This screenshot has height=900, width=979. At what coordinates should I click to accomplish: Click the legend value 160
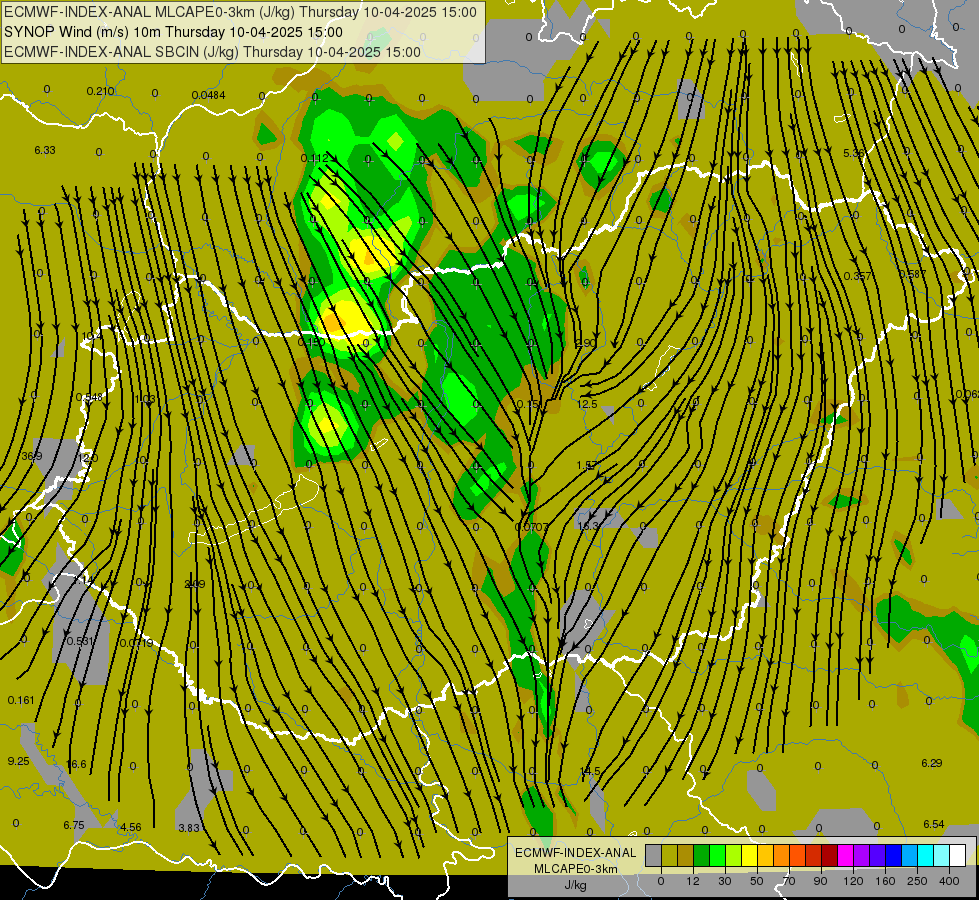tap(885, 881)
